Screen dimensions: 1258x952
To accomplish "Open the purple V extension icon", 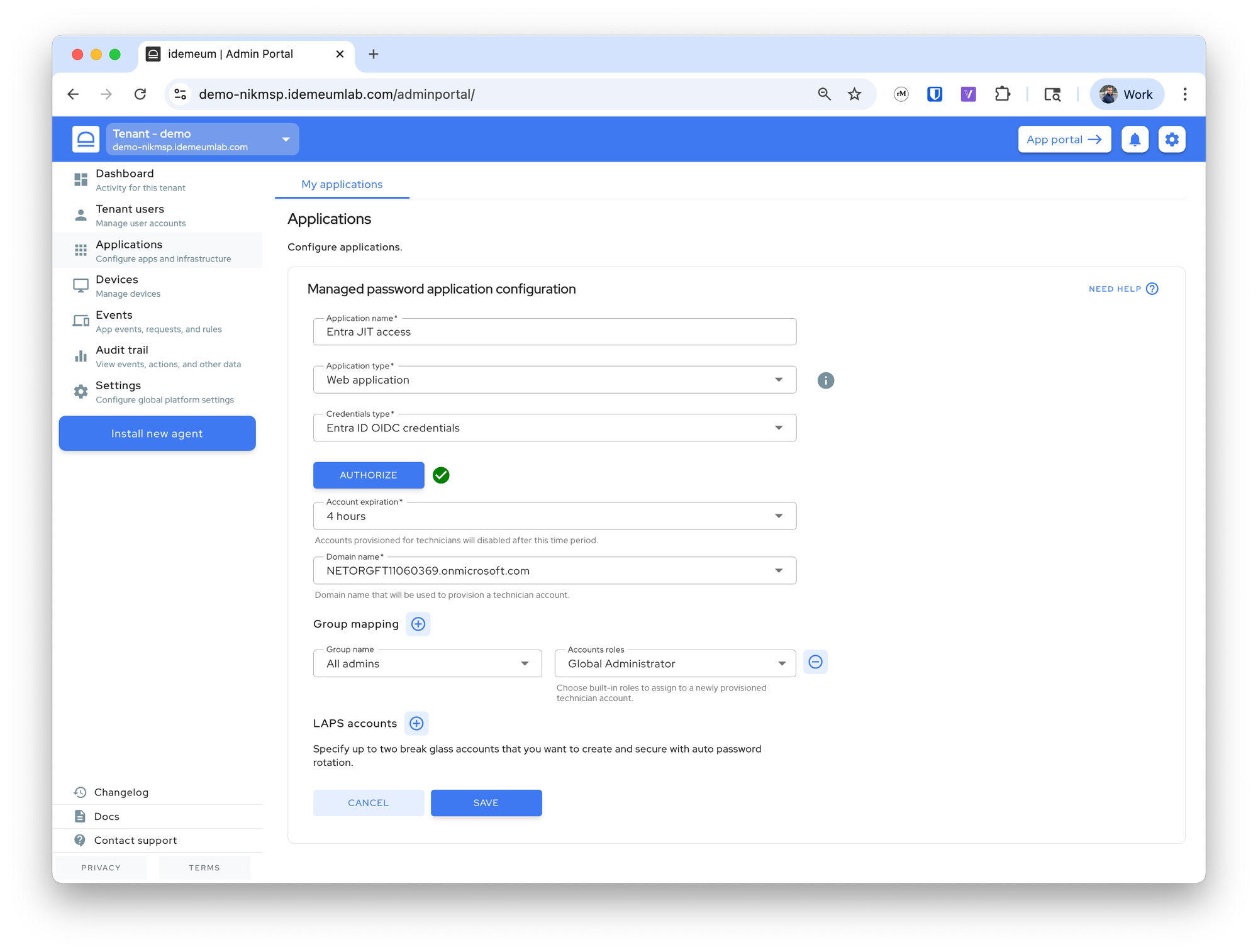I will pos(969,94).
